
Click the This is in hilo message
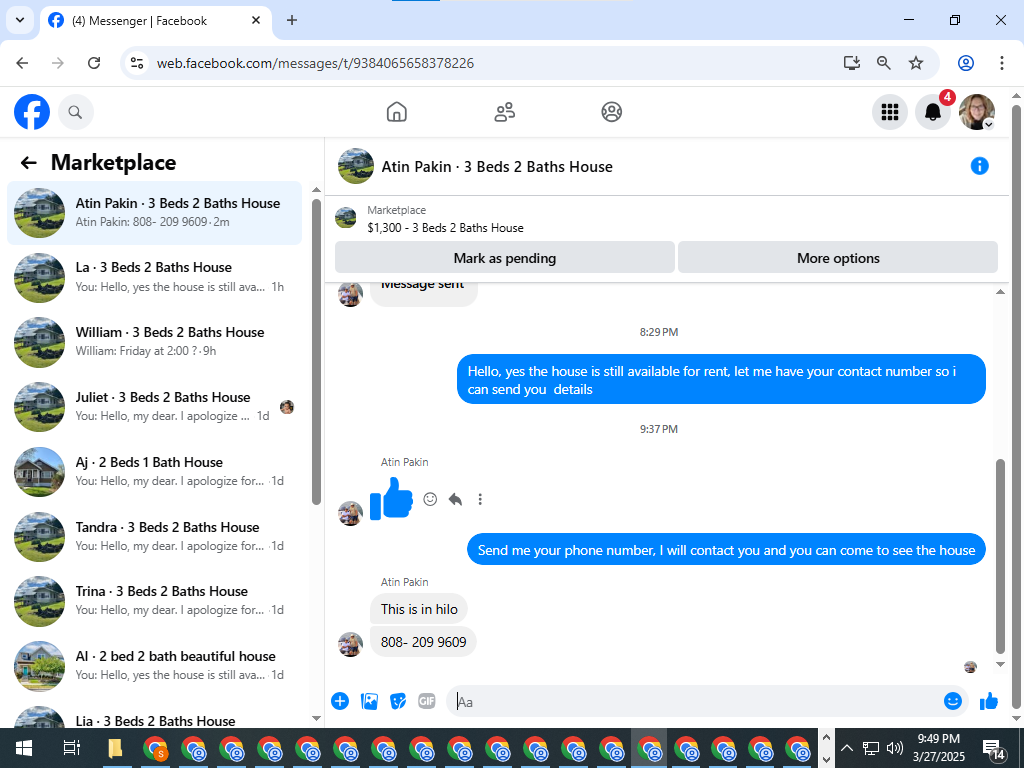click(419, 609)
